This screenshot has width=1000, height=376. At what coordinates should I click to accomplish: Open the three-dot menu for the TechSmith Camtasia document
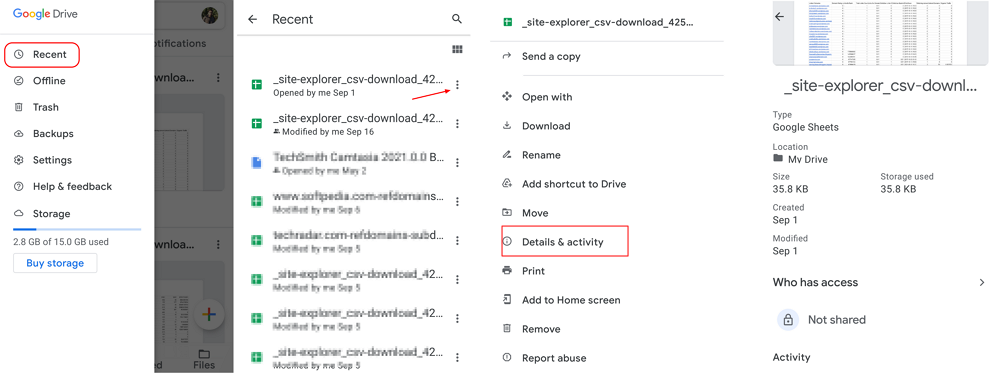[457, 163]
